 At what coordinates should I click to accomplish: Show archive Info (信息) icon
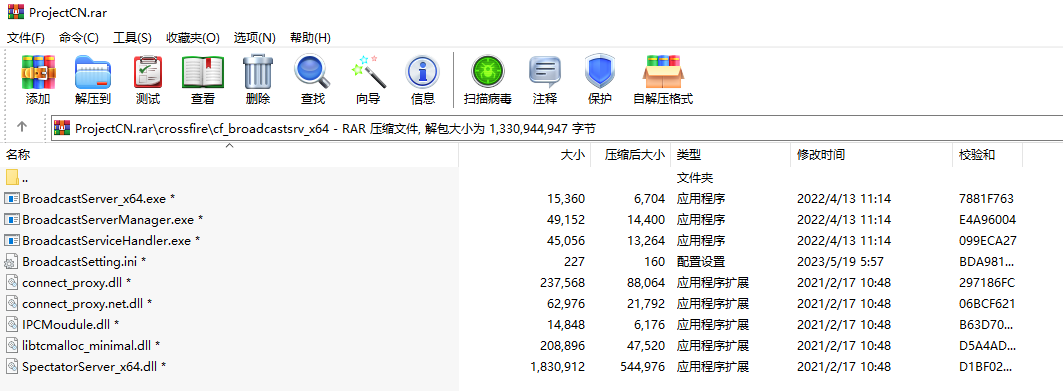tap(423, 73)
